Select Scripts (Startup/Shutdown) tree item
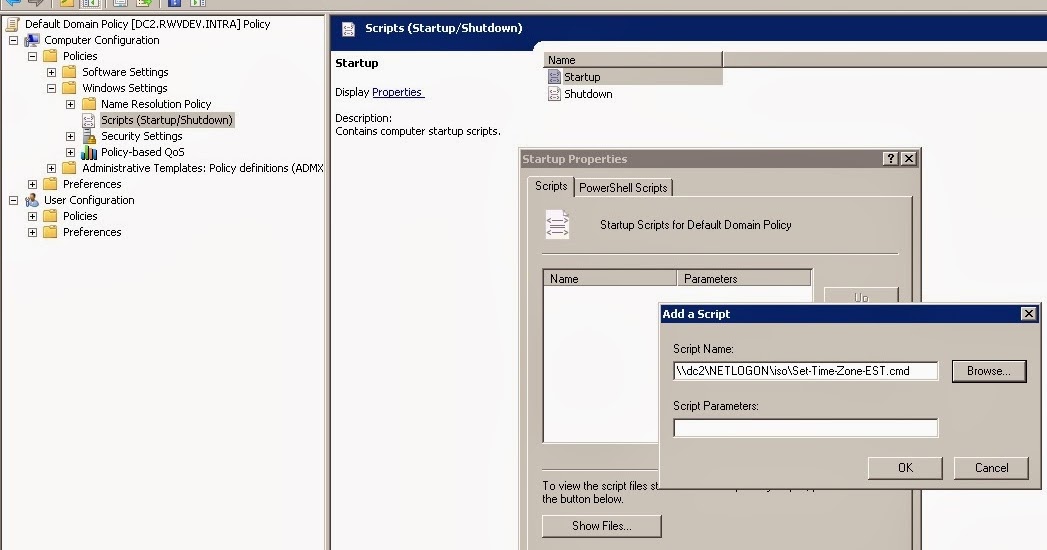 click(x=166, y=120)
